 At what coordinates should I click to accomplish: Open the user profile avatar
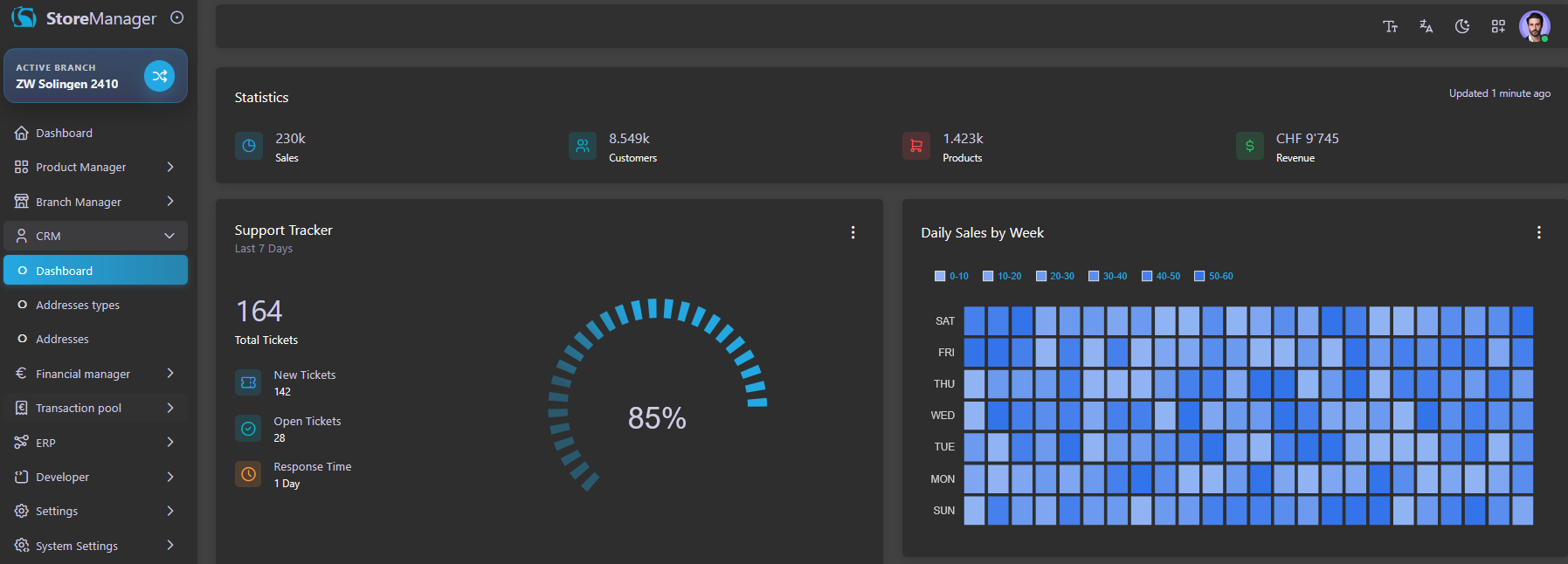click(1535, 26)
